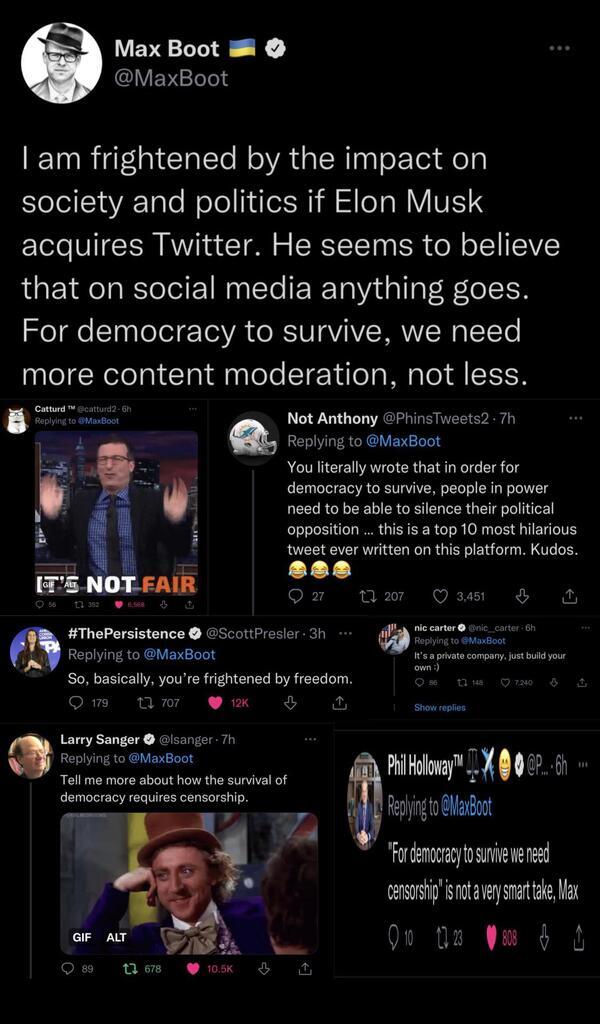This screenshot has width=600, height=1024.
Task: Open more options on Not Anthony's reply
Action: coord(575,418)
